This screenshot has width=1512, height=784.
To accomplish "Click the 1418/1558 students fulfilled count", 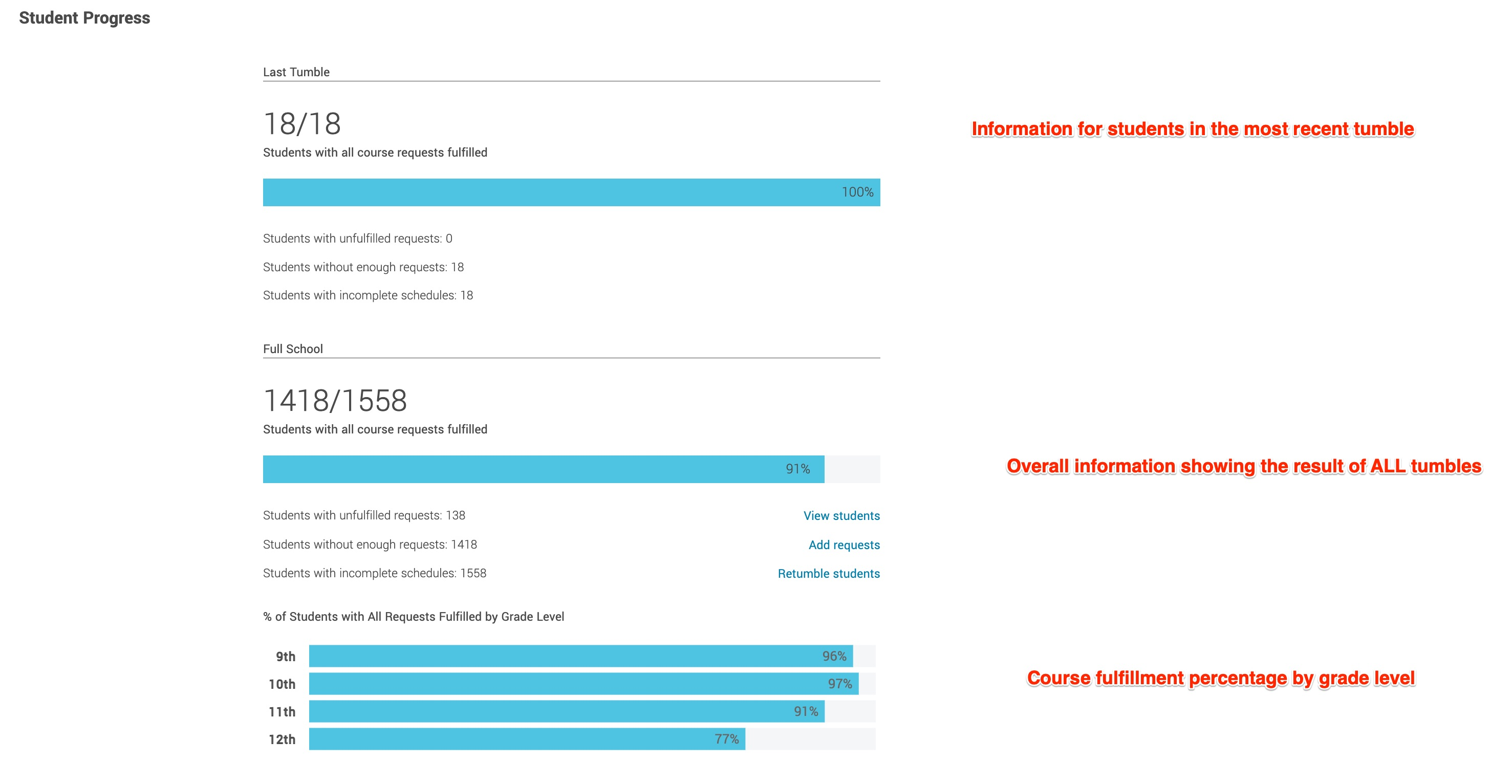I will tap(335, 401).
